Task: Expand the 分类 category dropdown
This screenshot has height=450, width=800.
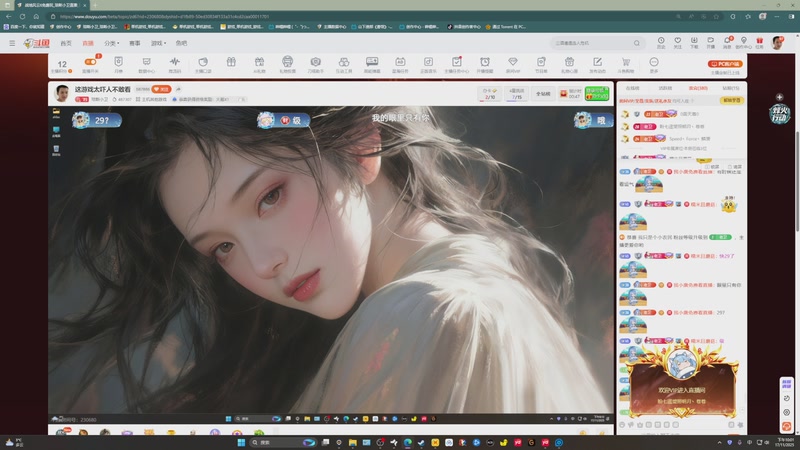Action: (x=111, y=43)
